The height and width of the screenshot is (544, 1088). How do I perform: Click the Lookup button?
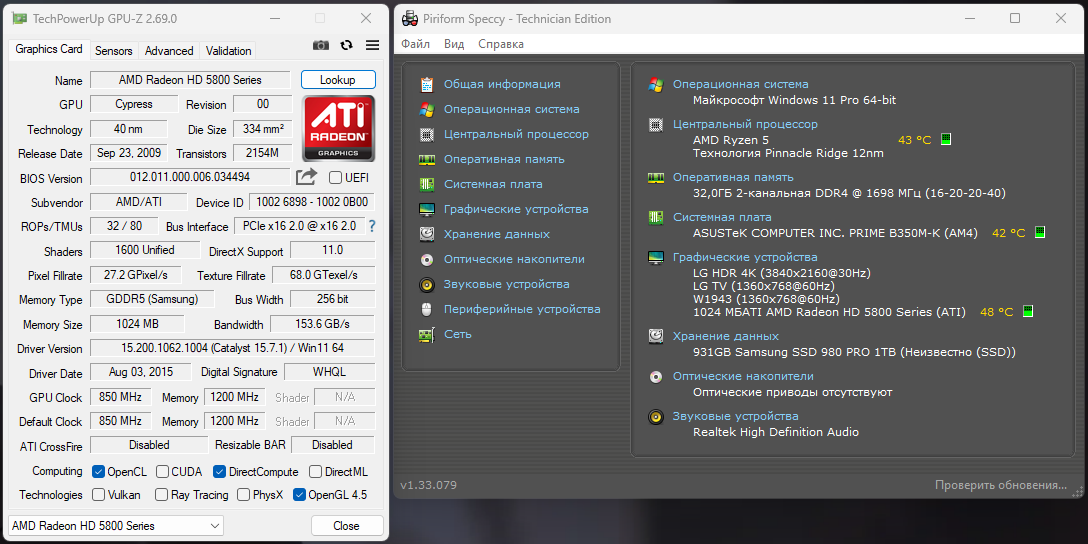tap(338, 80)
